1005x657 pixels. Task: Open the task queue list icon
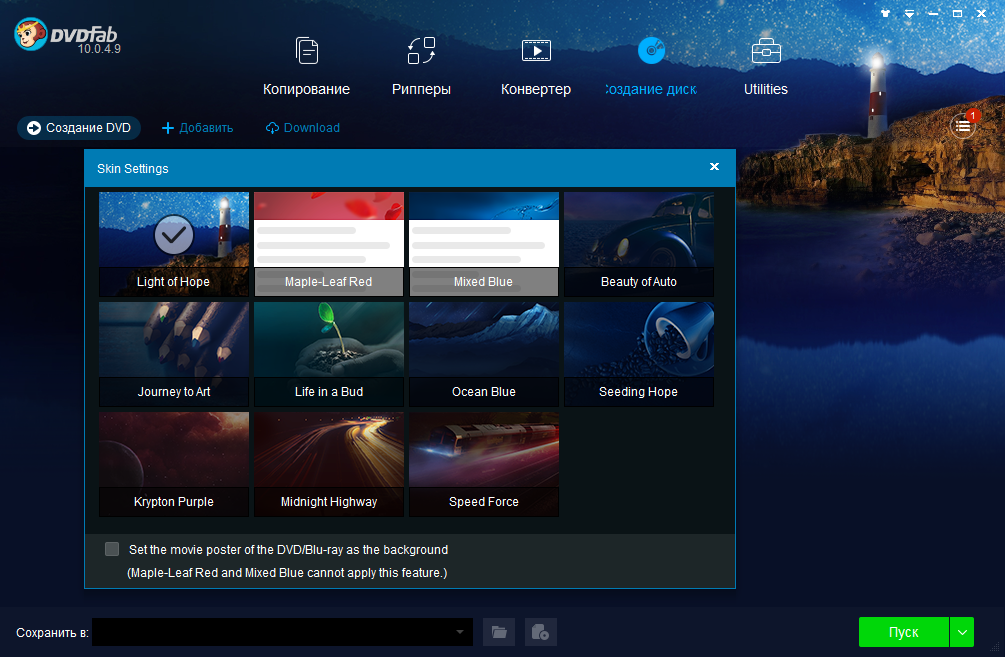(962, 126)
